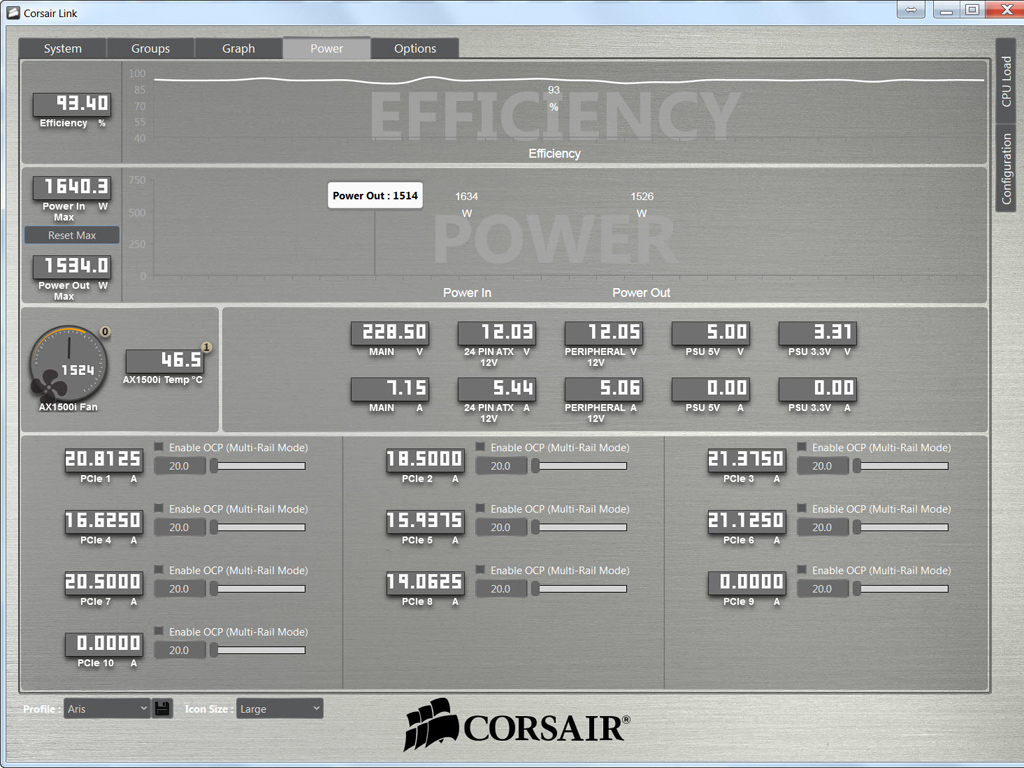The height and width of the screenshot is (768, 1024).
Task: Switch to the System tab
Action: tap(63, 48)
